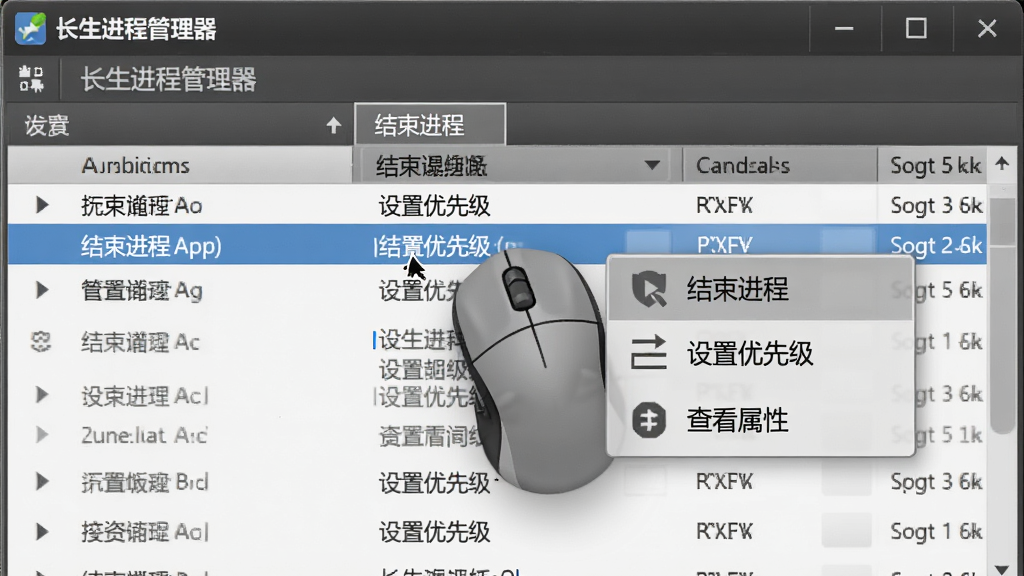Click the 发 tab label at left

tap(47, 125)
